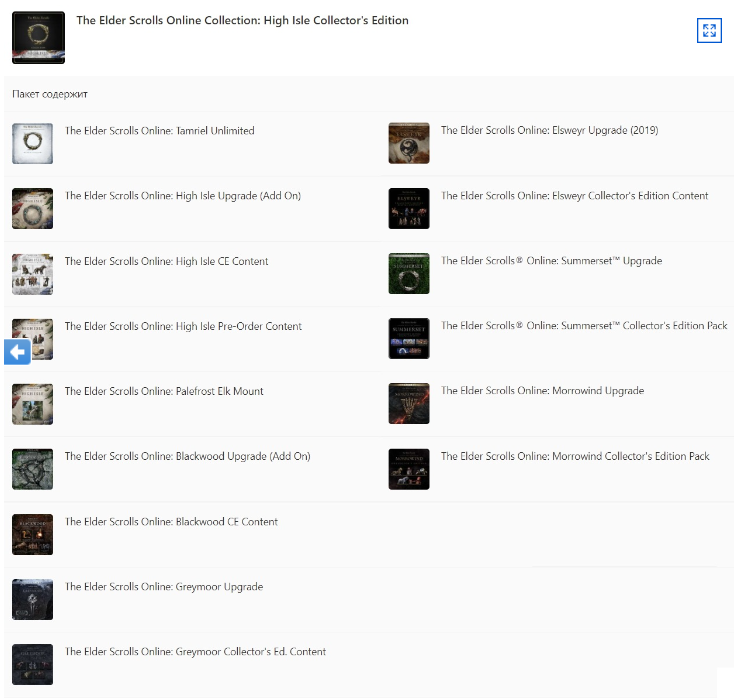Open the High Isle Upgrade (Add On) thumbnail
This screenshot has width=743, height=699.
[x=32, y=209]
